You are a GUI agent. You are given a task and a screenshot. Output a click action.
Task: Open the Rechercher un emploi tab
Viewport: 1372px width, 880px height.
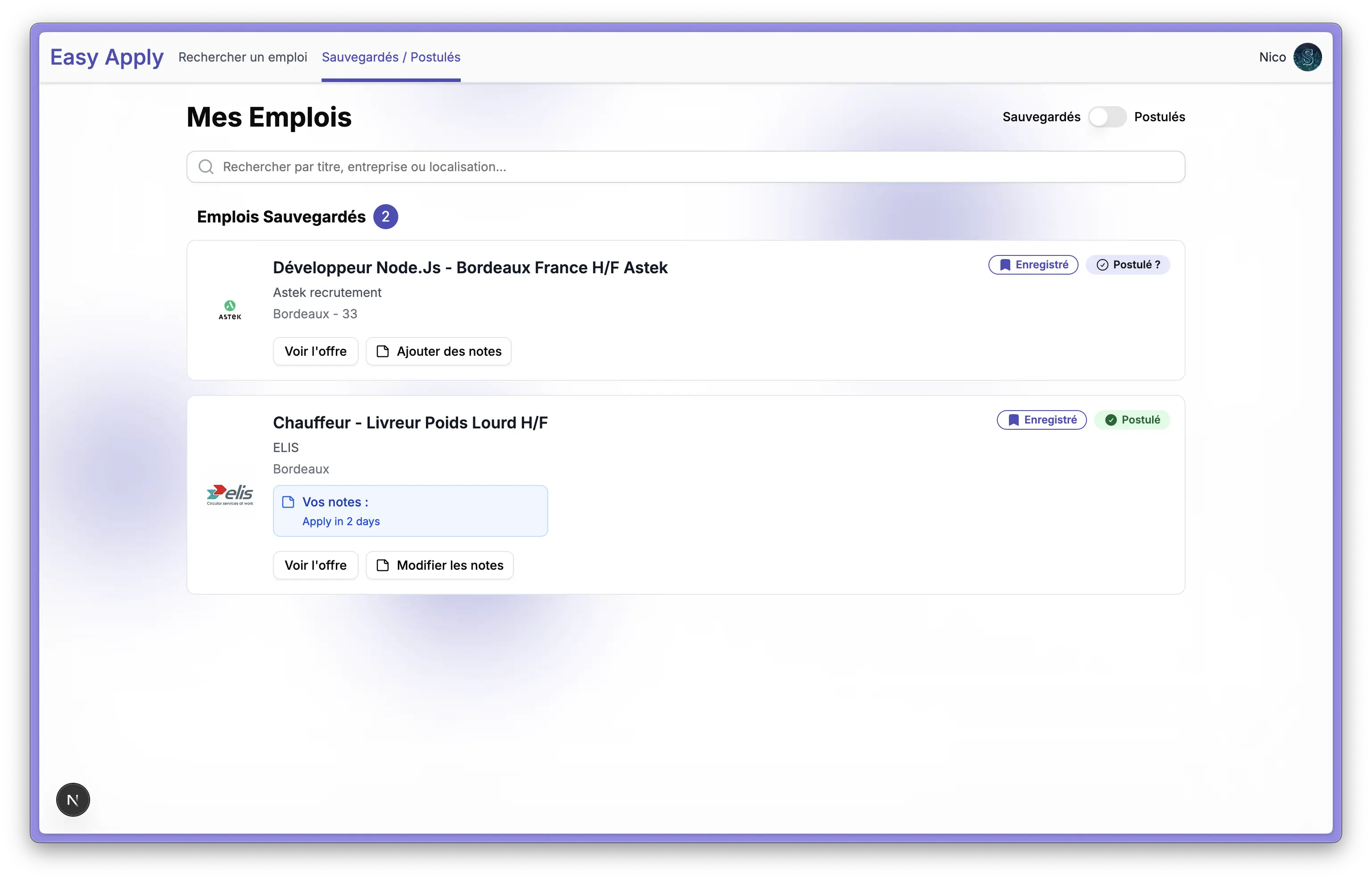coord(242,57)
